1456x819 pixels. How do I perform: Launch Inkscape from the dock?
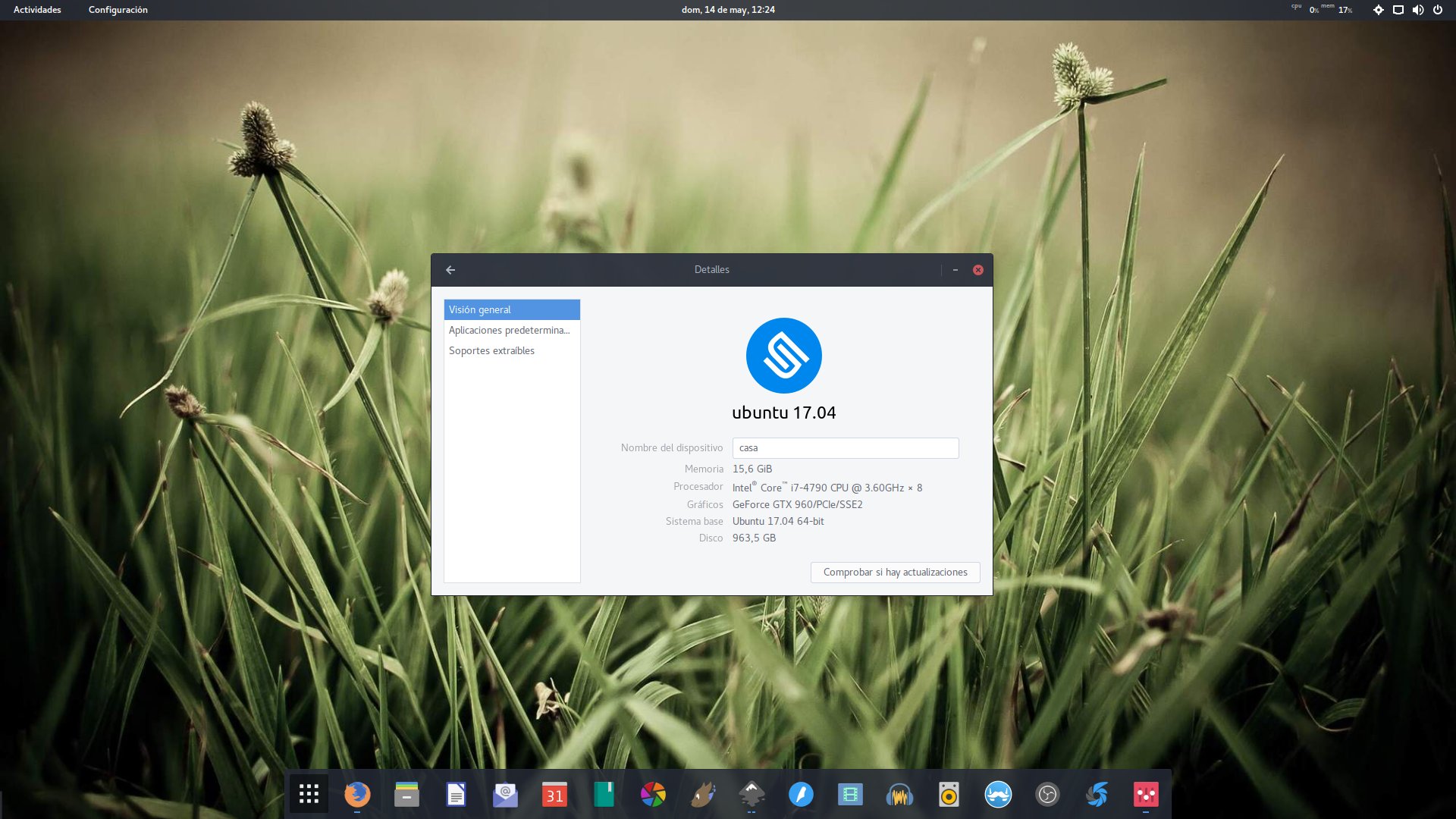(x=752, y=794)
